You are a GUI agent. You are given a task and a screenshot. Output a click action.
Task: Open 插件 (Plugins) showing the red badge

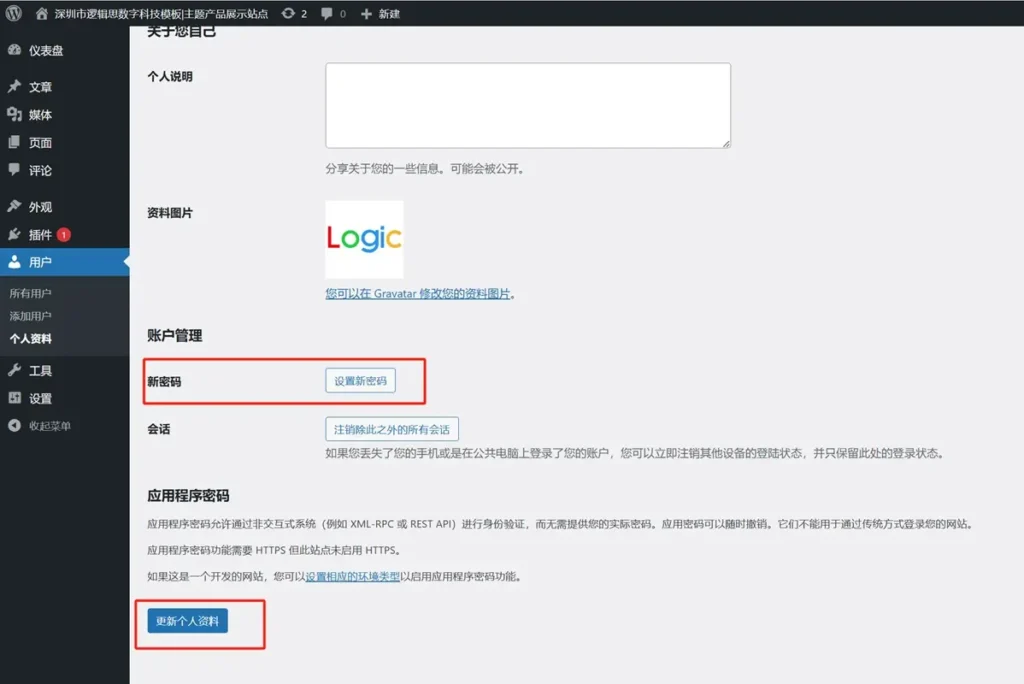point(14,236)
